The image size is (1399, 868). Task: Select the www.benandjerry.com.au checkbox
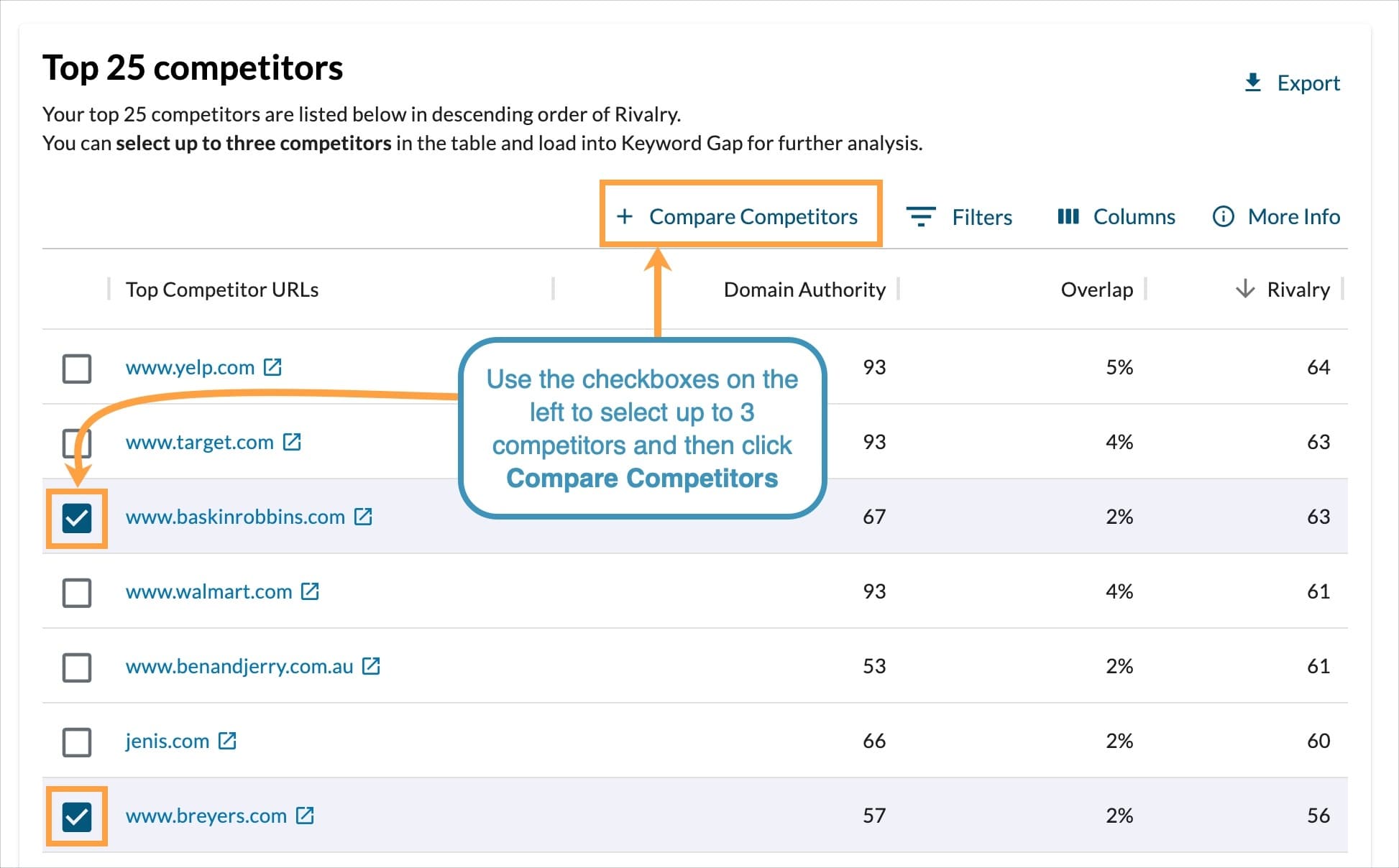click(x=77, y=668)
